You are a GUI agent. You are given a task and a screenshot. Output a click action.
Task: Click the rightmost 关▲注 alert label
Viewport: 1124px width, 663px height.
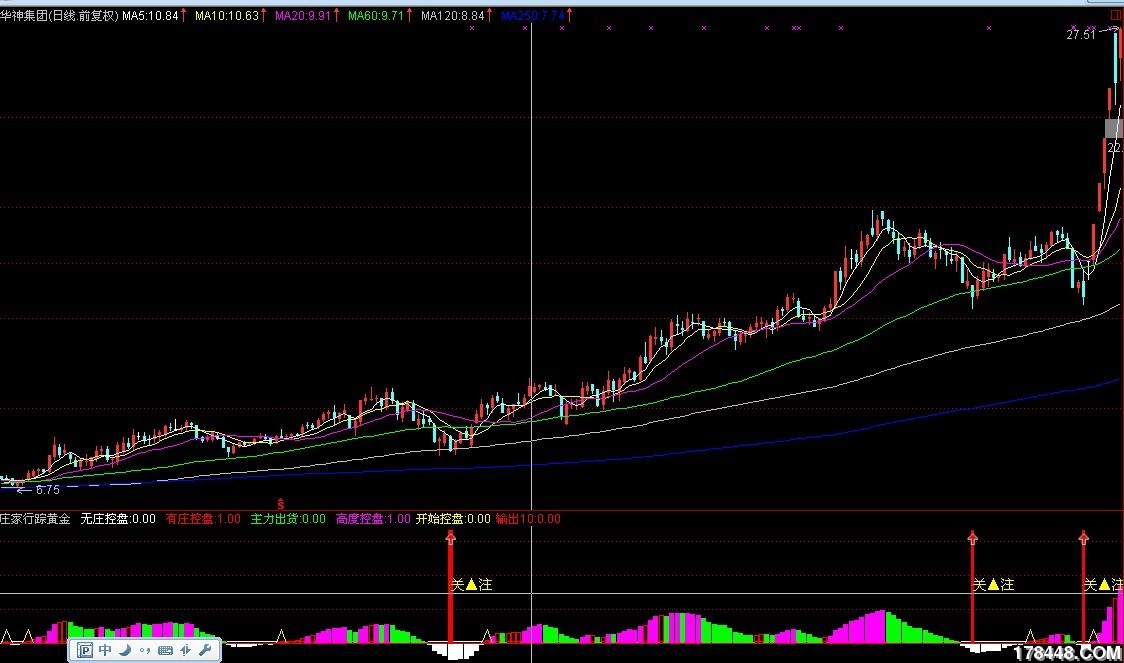(x=1103, y=584)
